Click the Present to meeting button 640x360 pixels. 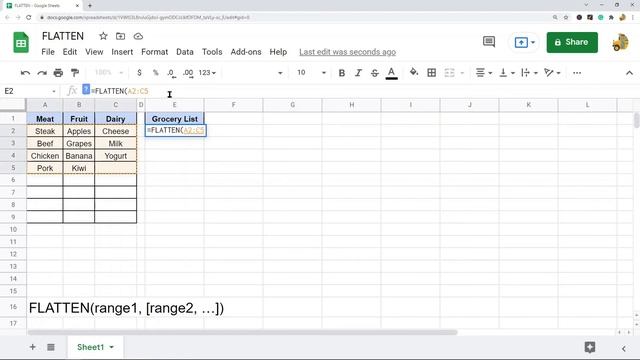click(524, 42)
